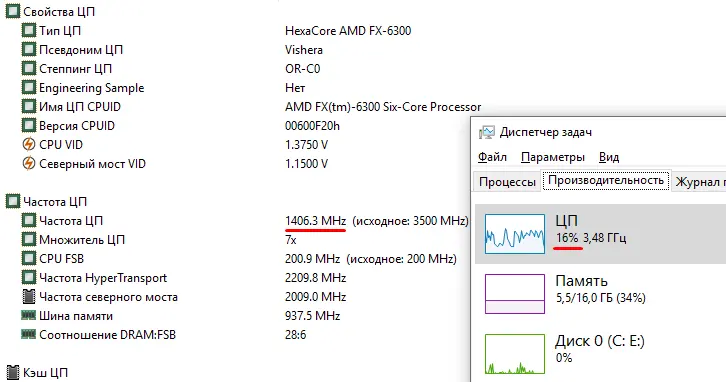The image size is (726, 382).
Task: Click the Engineering Sample row icon
Action: tap(29, 88)
